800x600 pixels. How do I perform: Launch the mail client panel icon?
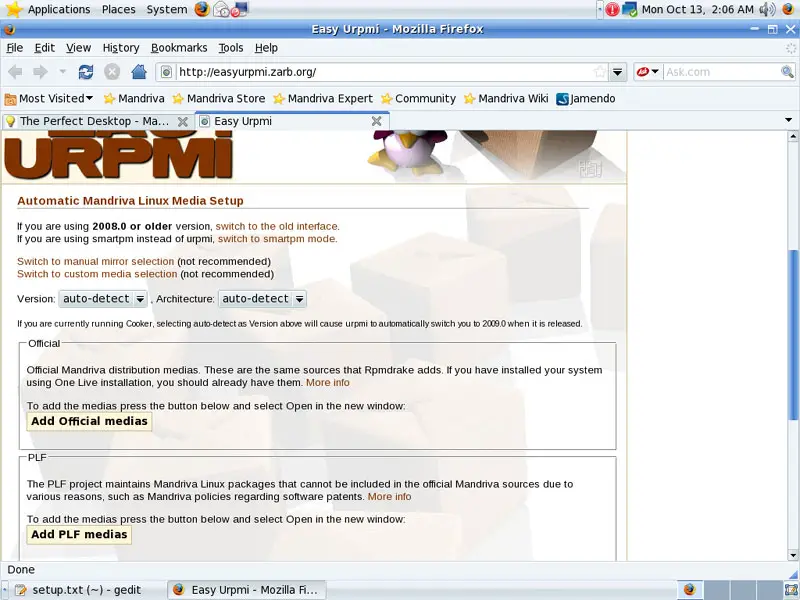click(221, 9)
